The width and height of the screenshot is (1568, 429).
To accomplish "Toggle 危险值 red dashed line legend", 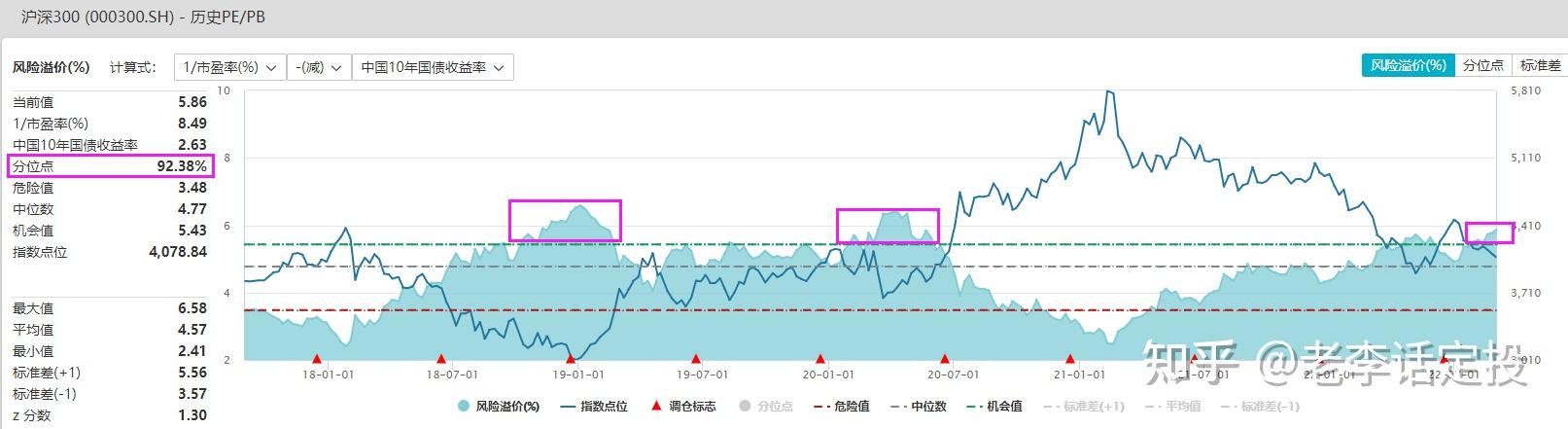I will coord(841,406).
